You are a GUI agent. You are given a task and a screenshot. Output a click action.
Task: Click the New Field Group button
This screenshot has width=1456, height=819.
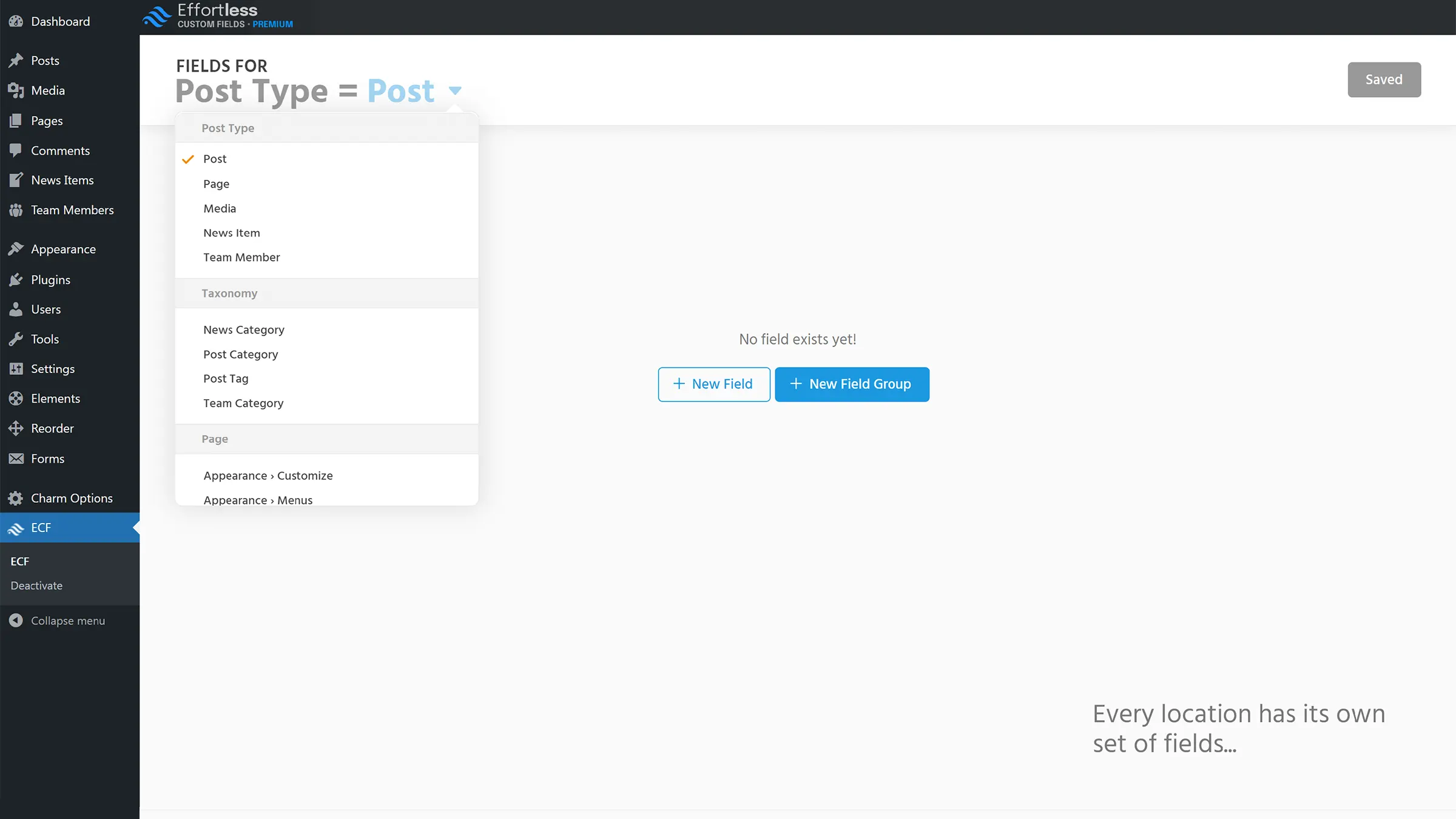tap(852, 384)
